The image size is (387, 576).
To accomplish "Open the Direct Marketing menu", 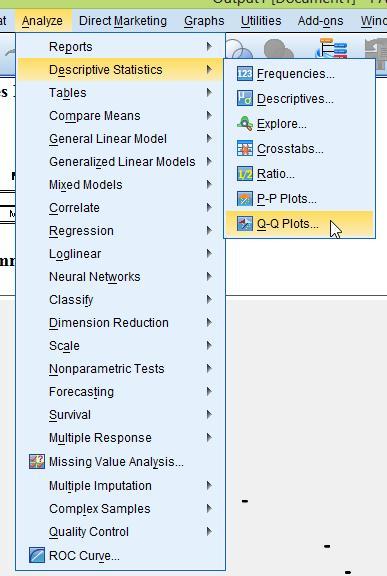I will pos(123,21).
